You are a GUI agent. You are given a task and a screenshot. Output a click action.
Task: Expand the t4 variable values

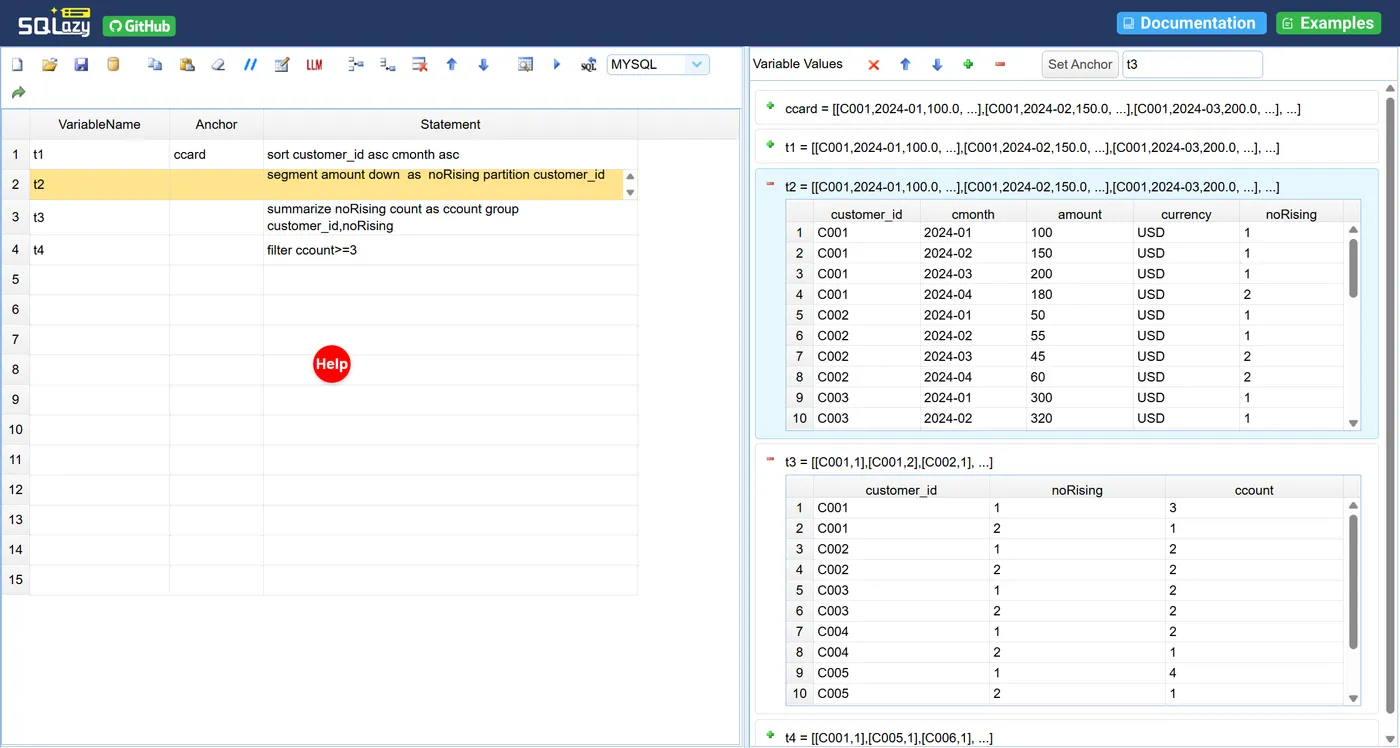click(x=770, y=735)
